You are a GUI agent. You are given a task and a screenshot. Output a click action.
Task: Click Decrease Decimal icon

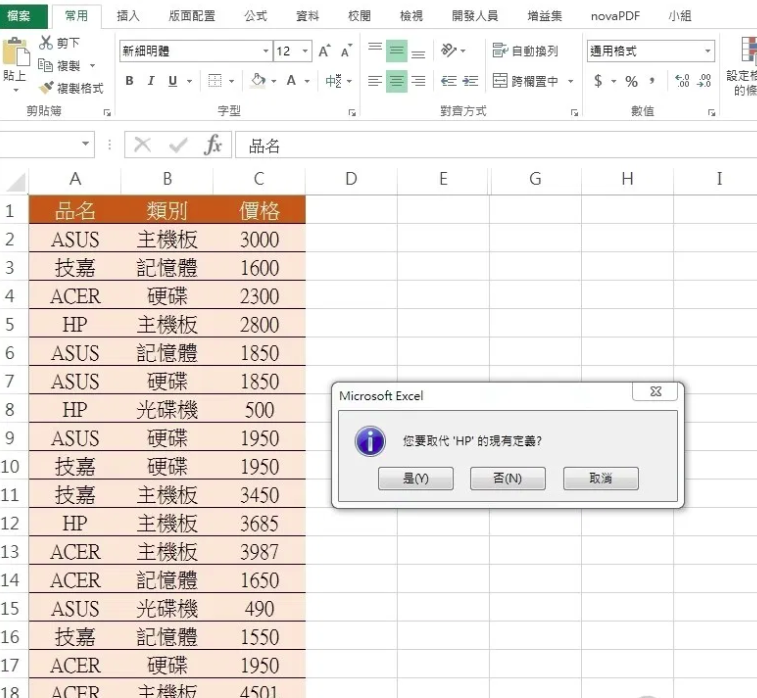point(704,81)
